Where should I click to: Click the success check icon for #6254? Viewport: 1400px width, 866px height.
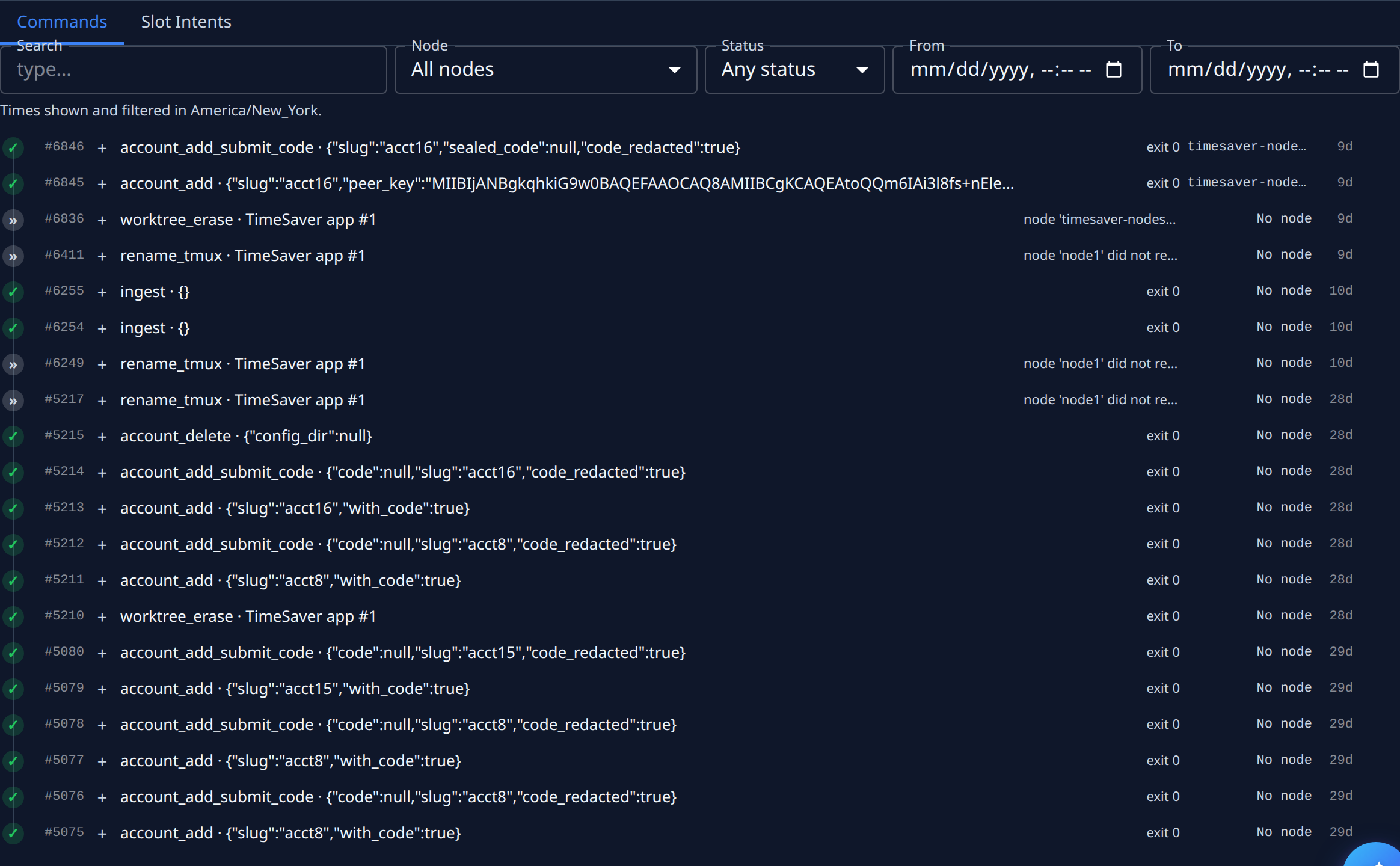coord(13,328)
